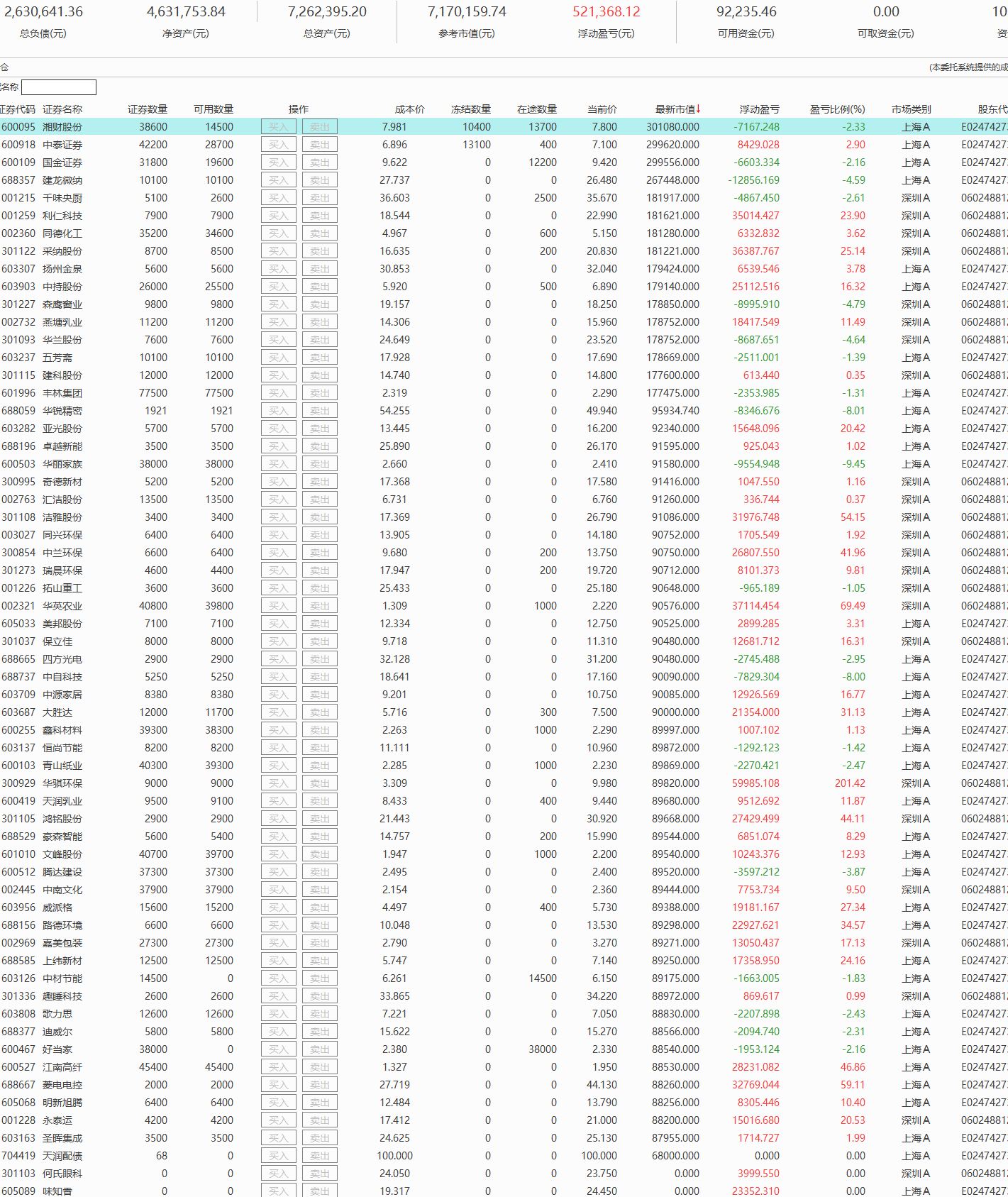Sort holdings by 浮动盈亏 column header
The height and width of the screenshot is (1197, 1008).
point(759,109)
